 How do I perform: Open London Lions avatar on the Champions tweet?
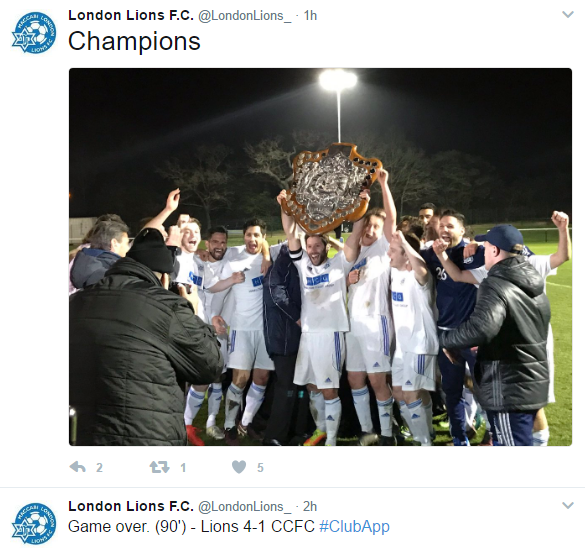click(x=34, y=32)
